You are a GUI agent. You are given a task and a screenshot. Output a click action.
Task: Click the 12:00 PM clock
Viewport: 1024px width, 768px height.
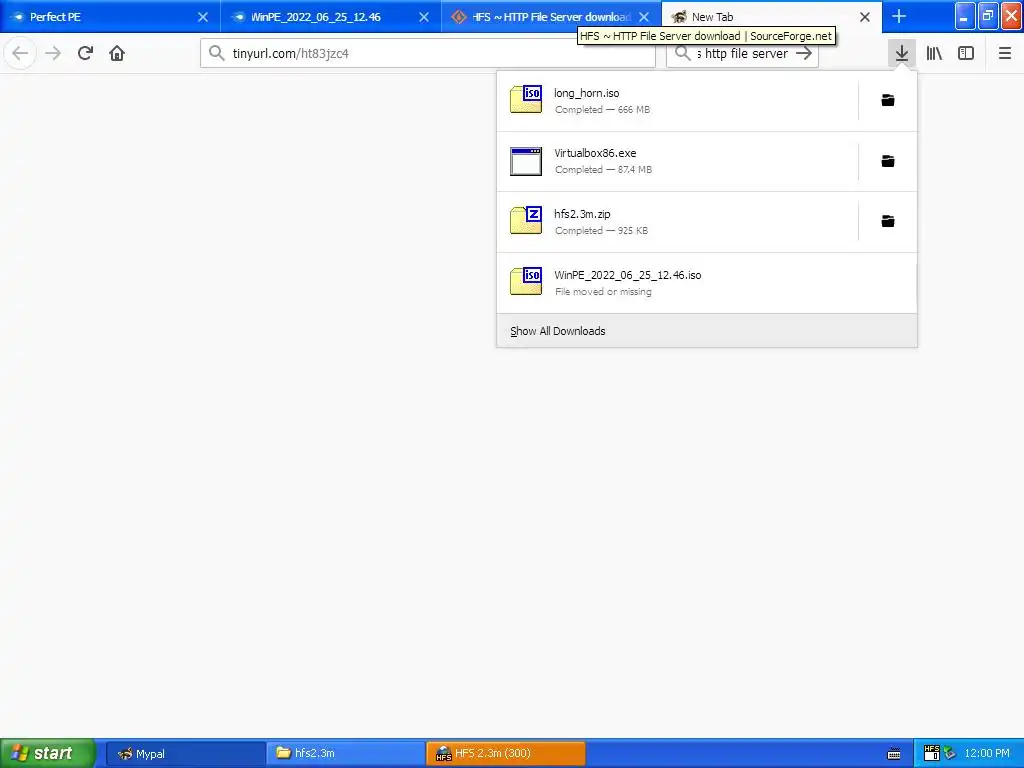(987, 754)
